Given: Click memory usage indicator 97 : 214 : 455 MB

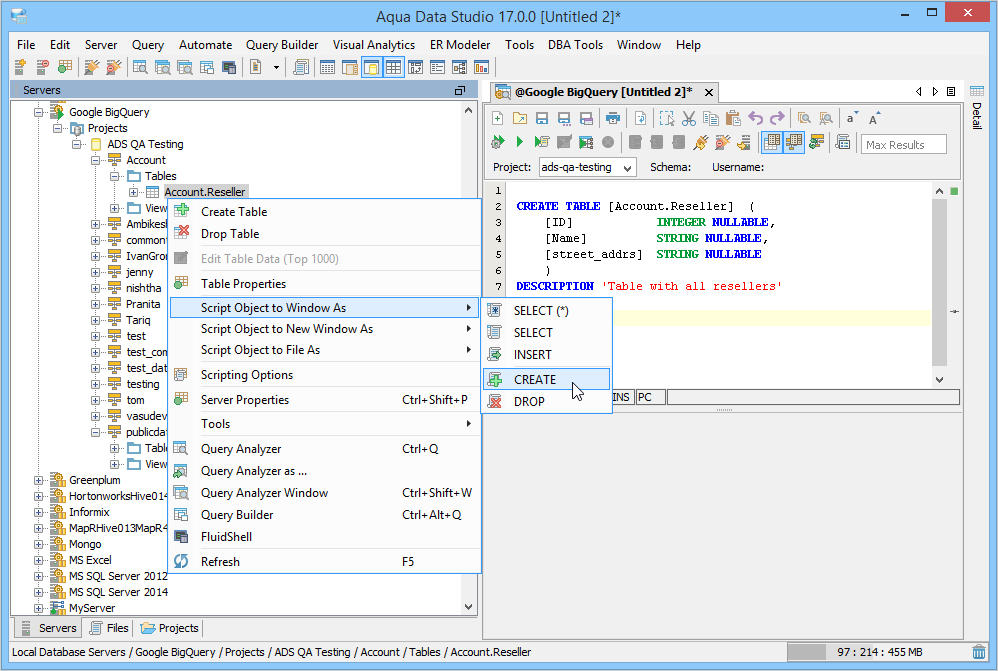Looking at the screenshot, I should pyautogui.click(x=879, y=652).
